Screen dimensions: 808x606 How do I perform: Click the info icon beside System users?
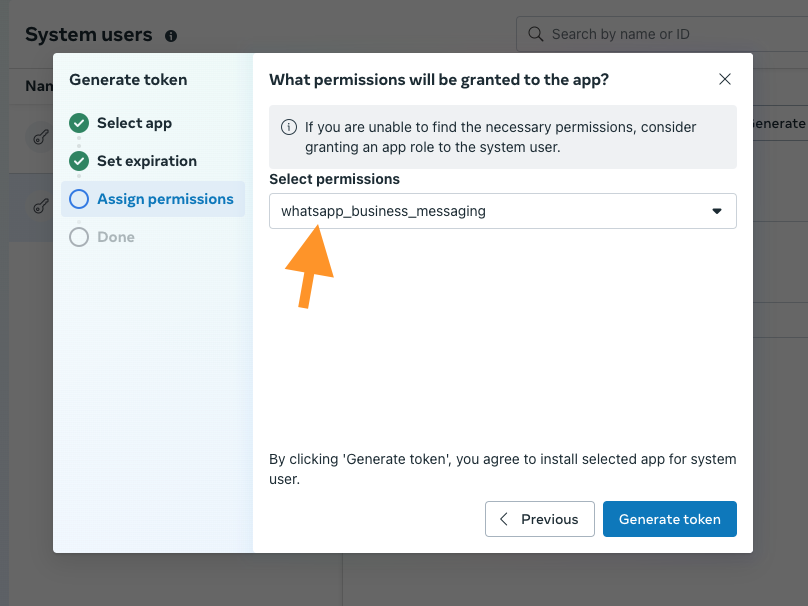(x=171, y=36)
